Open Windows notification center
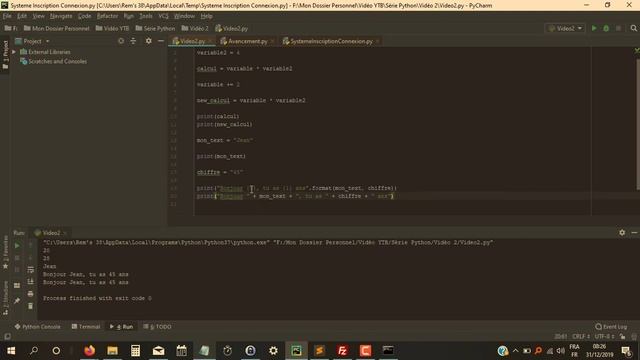This screenshot has width=640, height=360. (x=626, y=350)
